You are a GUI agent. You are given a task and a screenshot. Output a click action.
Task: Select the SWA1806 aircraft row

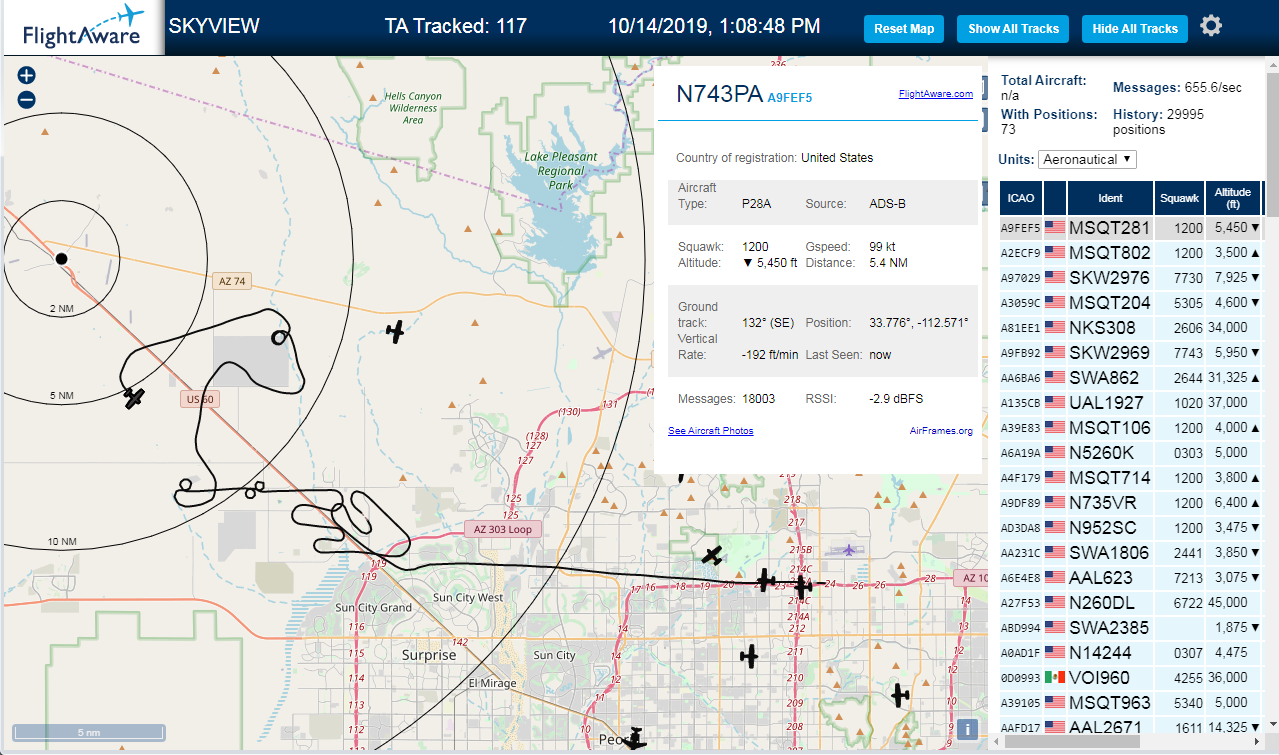1131,553
